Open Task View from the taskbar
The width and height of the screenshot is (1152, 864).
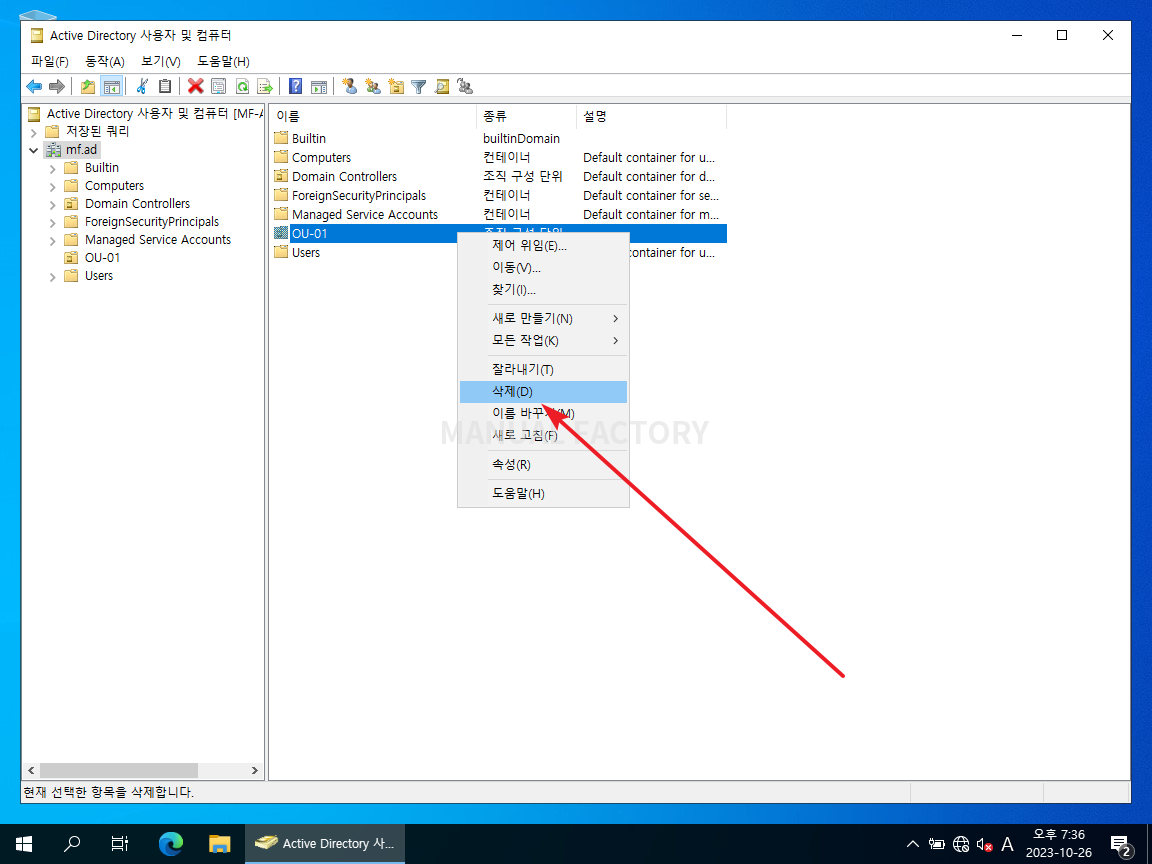click(120, 843)
